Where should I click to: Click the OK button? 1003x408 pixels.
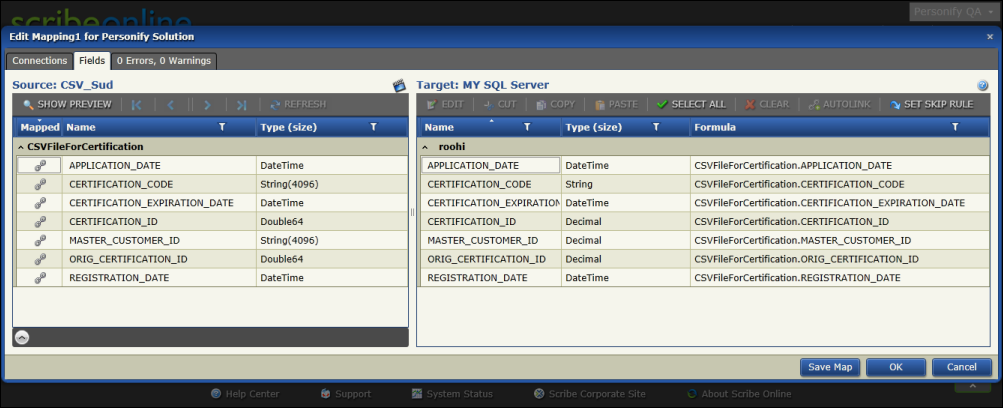point(896,367)
